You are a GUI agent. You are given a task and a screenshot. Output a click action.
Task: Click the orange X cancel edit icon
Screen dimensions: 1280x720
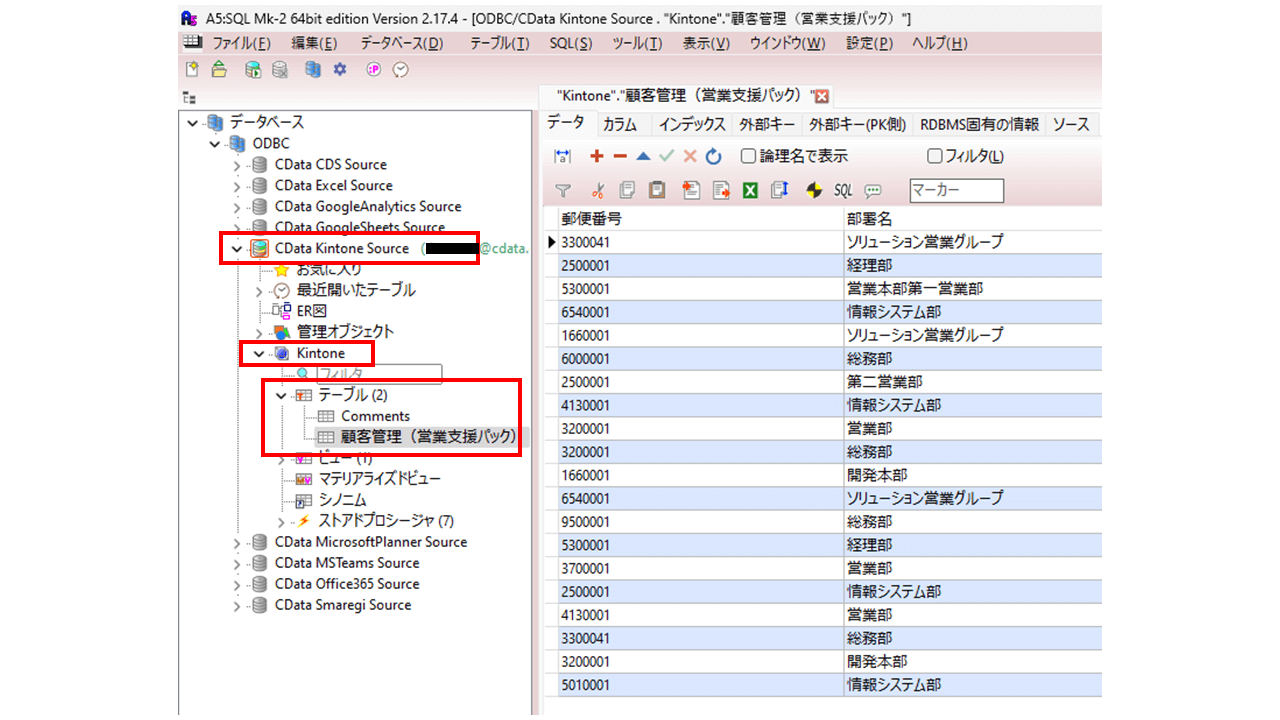click(x=690, y=156)
